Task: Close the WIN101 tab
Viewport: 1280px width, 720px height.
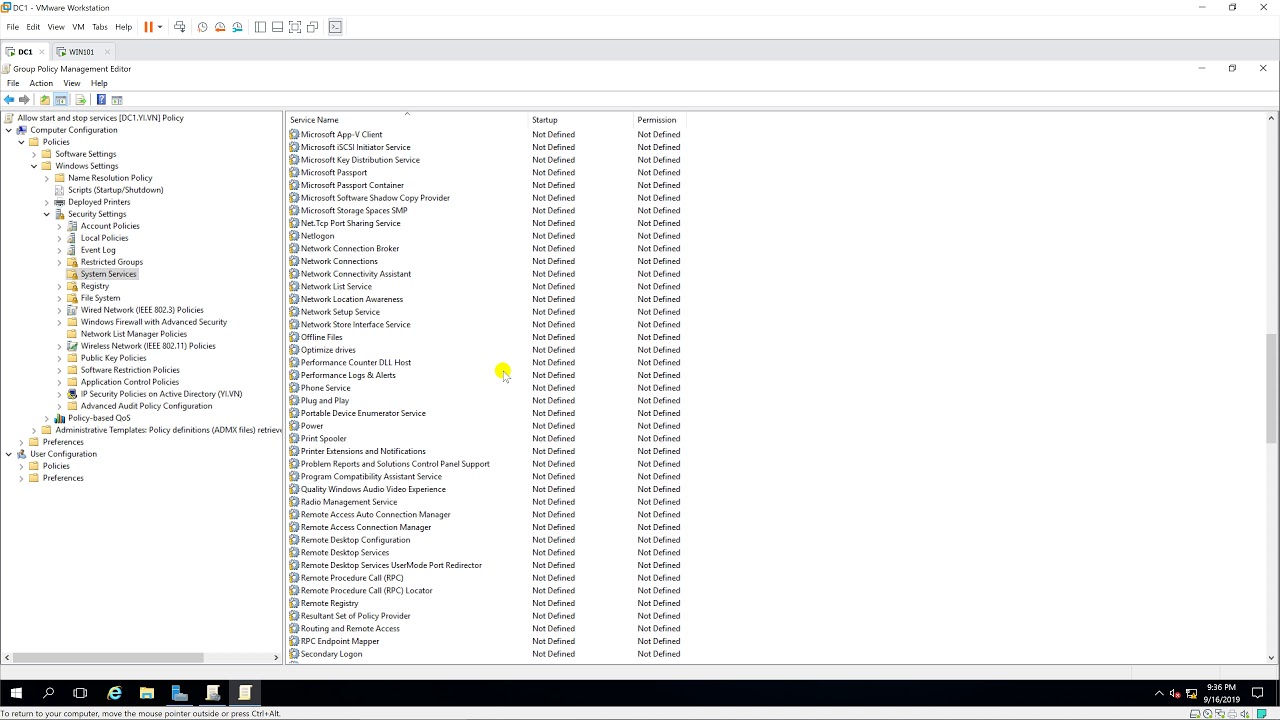Action: 107,52
